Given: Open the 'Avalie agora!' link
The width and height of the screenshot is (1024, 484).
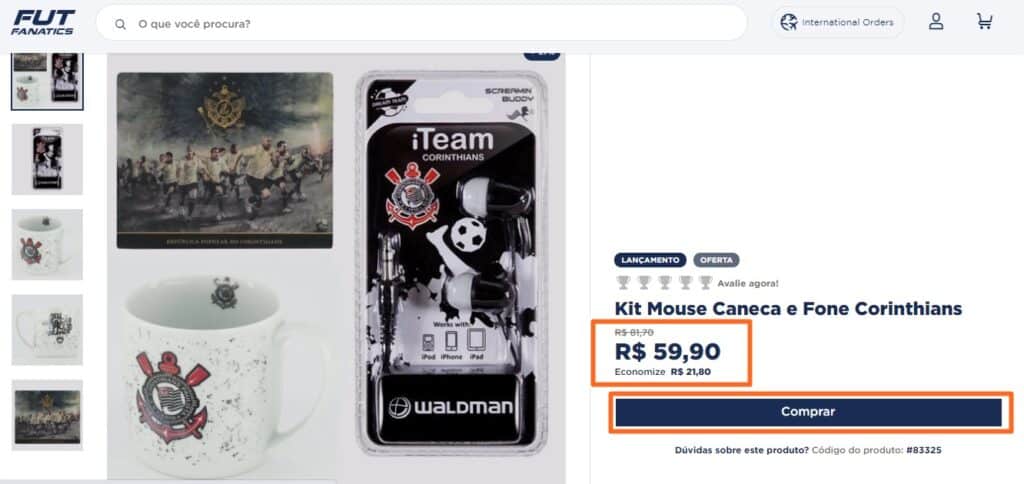Looking at the screenshot, I should [x=748, y=283].
